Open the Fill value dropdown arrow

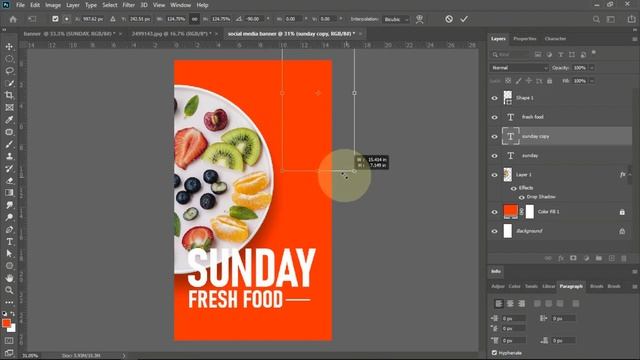(591, 81)
